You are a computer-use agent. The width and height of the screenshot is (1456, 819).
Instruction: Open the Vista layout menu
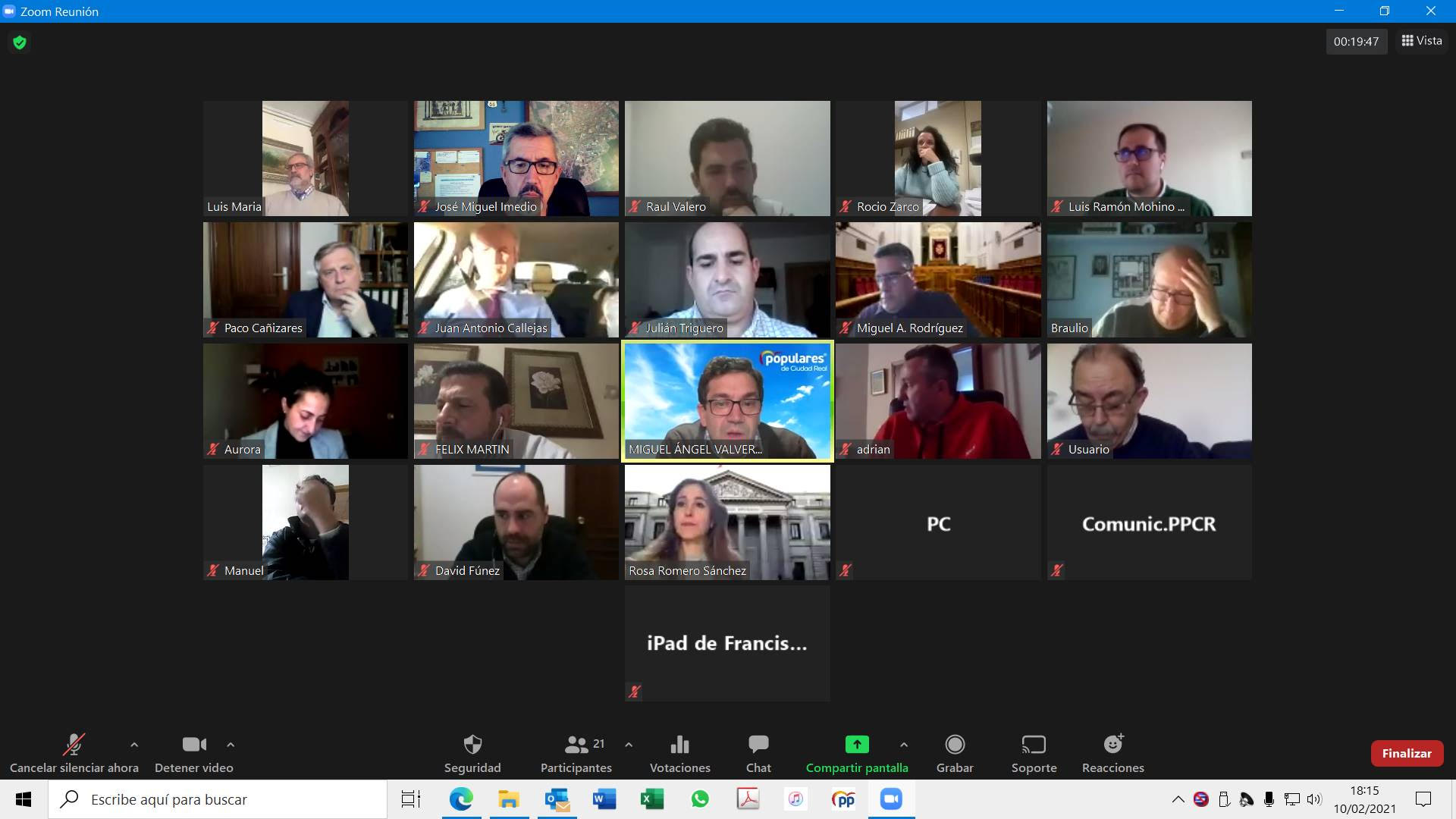point(1422,41)
